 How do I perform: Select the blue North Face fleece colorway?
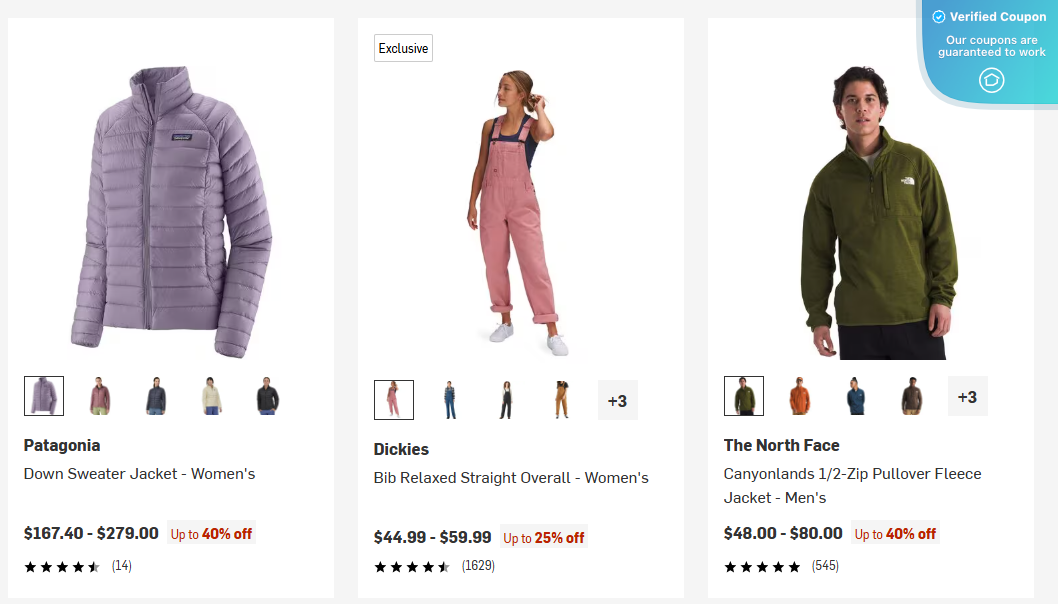point(855,395)
